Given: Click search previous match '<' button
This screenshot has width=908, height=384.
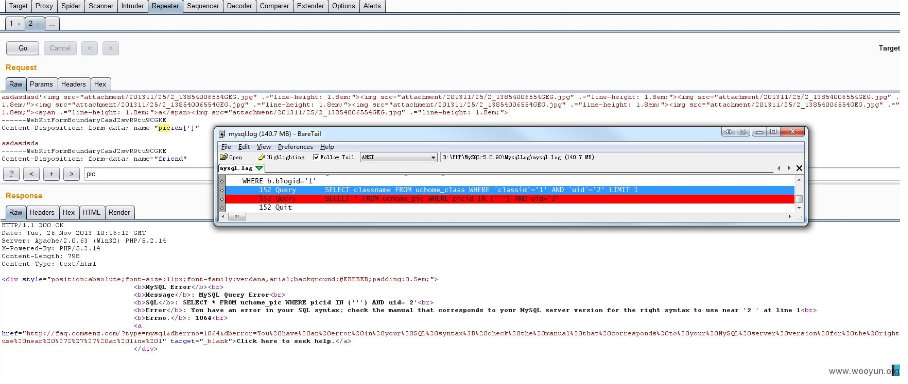Looking at the screenshot, I should tap(31, 173).
